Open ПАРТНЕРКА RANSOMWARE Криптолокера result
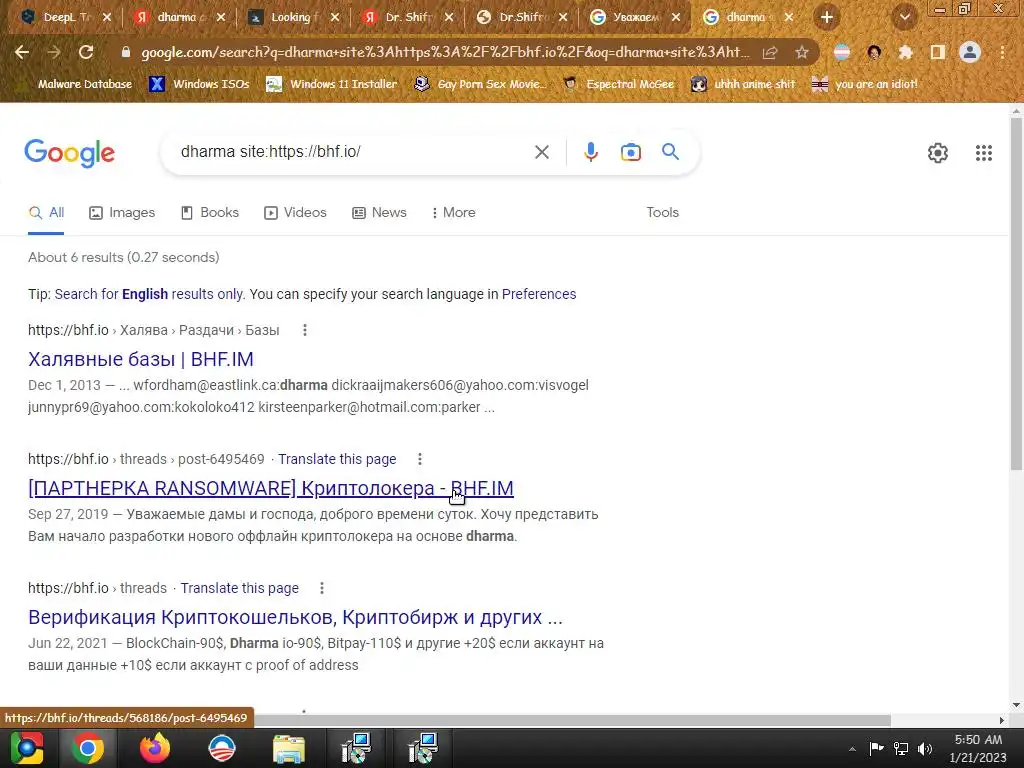1024x768 pixels. (x=271, y=488)
